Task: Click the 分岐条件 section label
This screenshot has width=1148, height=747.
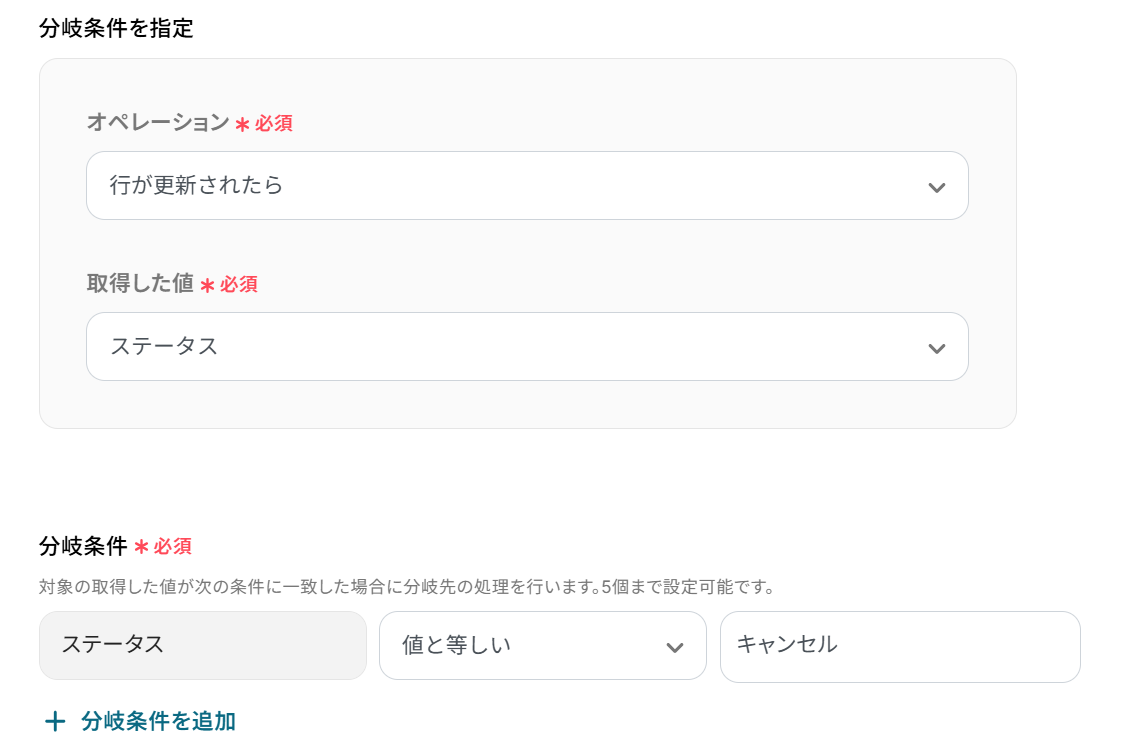Action: (83, 546)
